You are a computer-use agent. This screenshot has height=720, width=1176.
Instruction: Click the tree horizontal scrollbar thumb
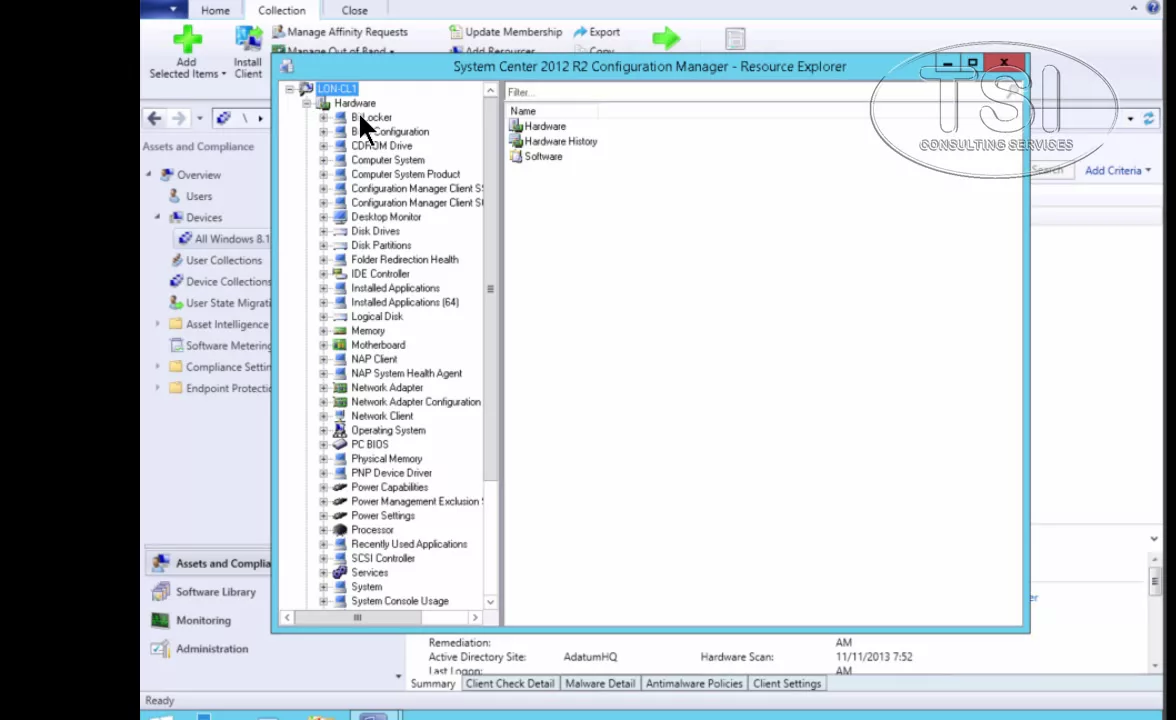pyautogui.click(x=358, y=617)
